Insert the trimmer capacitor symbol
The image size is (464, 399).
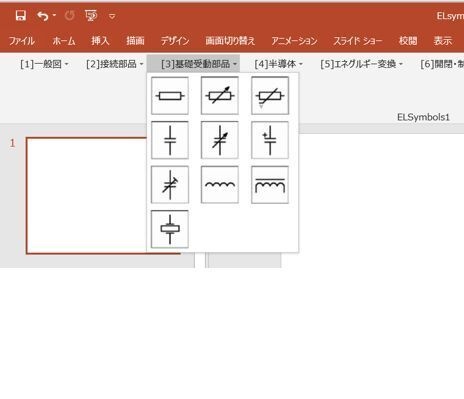170,185
